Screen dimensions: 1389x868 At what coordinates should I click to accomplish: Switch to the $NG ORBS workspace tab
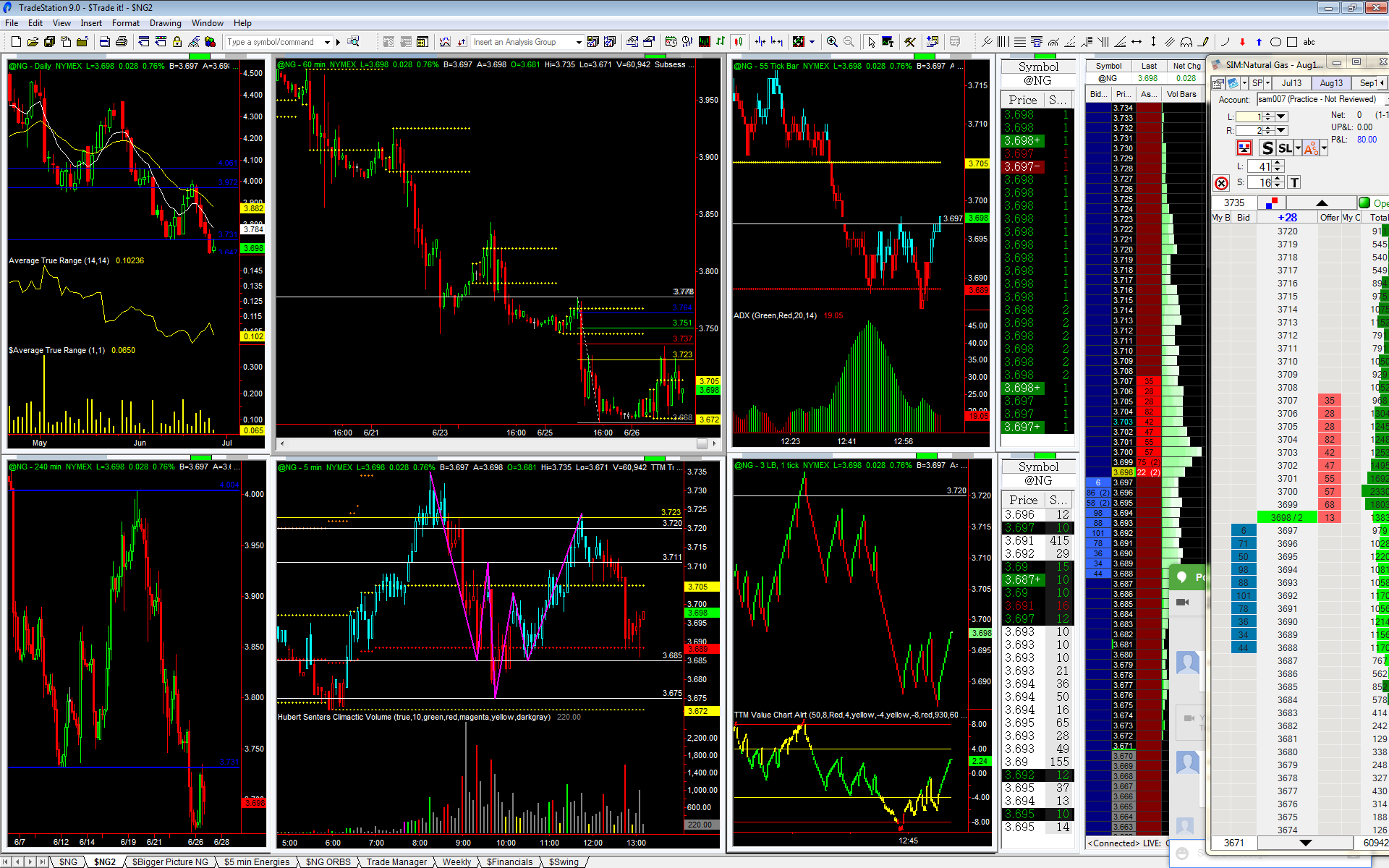click(328, 861)
